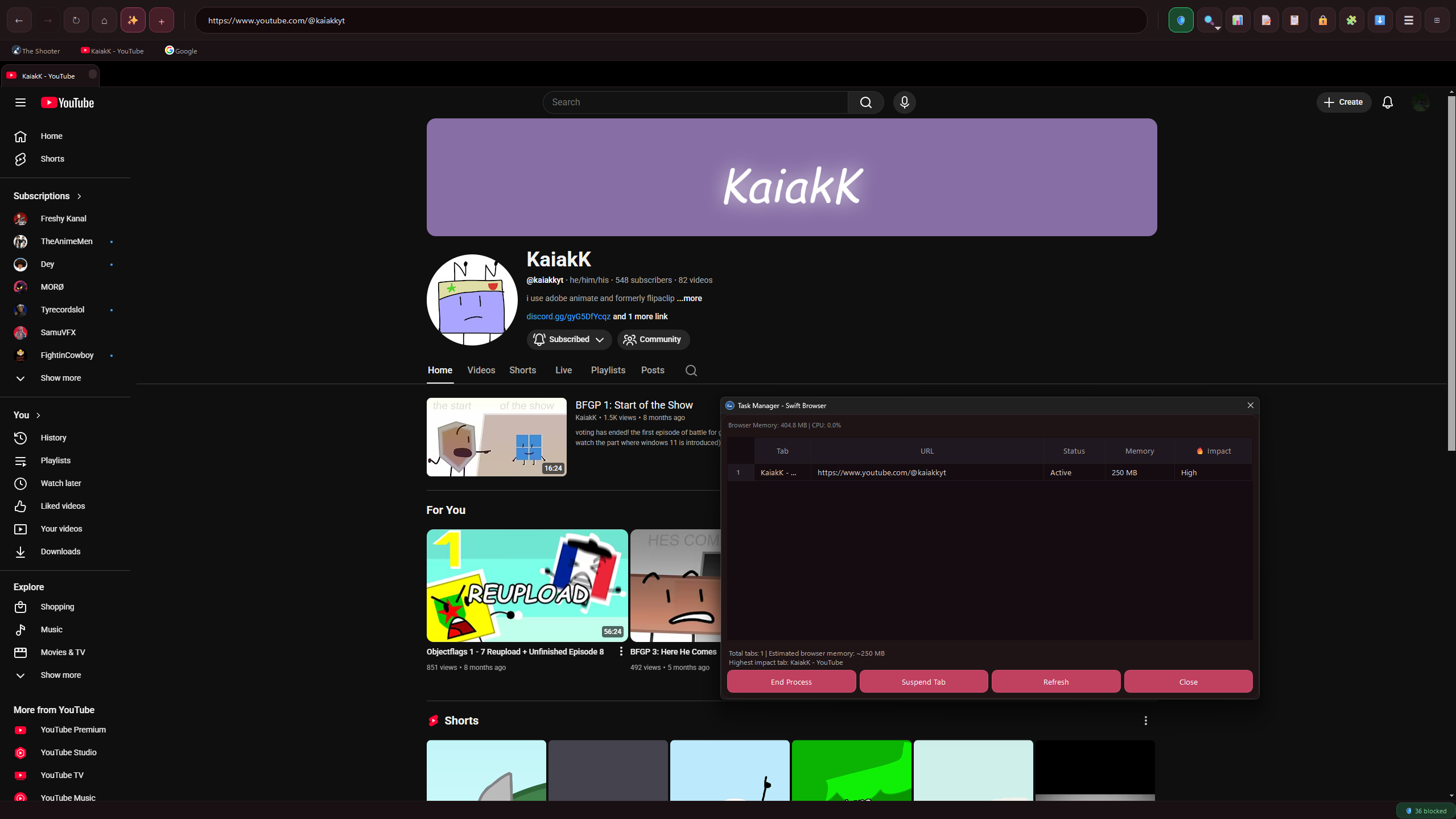Expand subscriptions with Show more
The image size is (1456, 819).
(x=60, y=378)
